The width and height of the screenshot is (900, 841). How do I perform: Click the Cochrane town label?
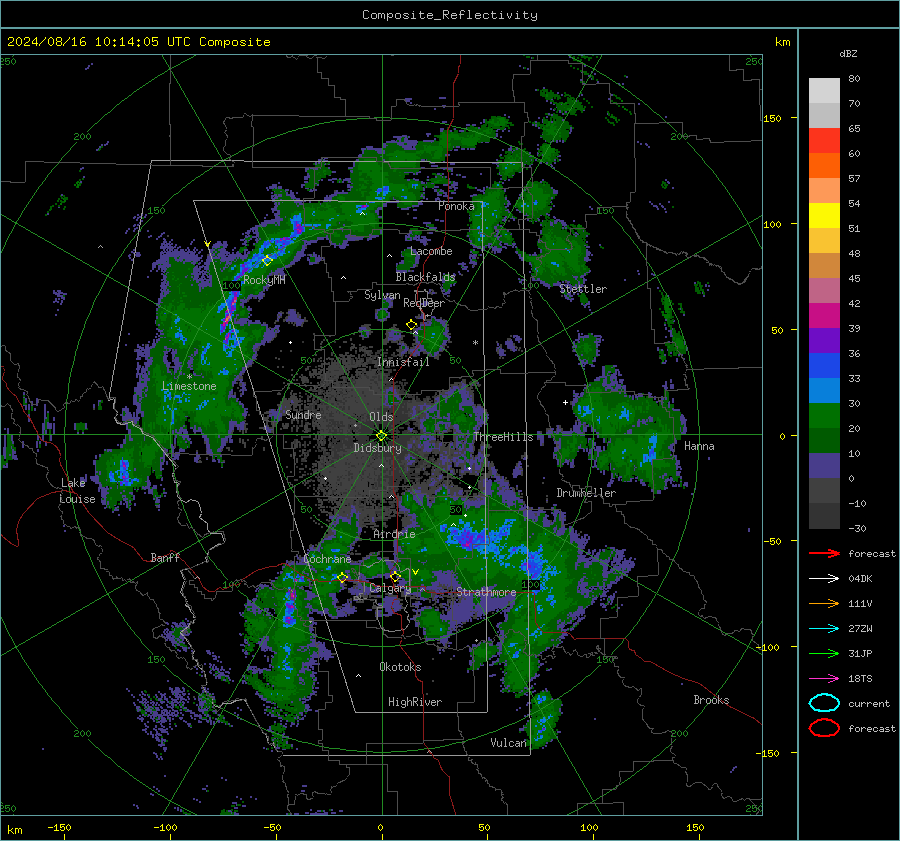tap(327, 559)
